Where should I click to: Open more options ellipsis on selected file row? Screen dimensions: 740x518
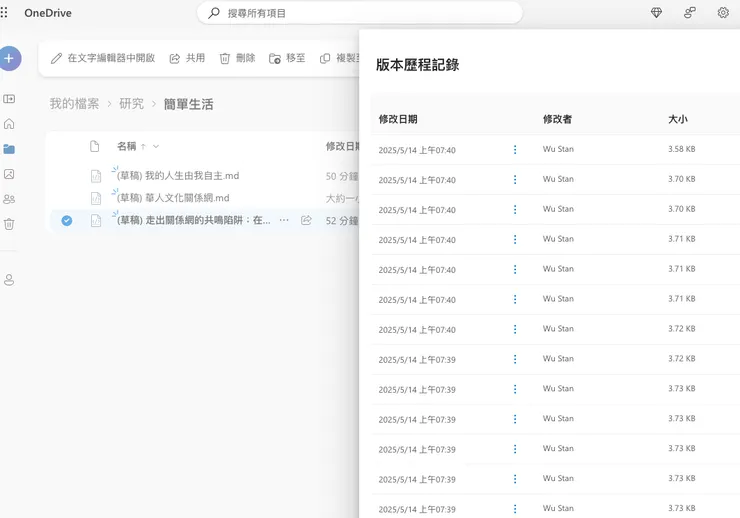[284, 220]
